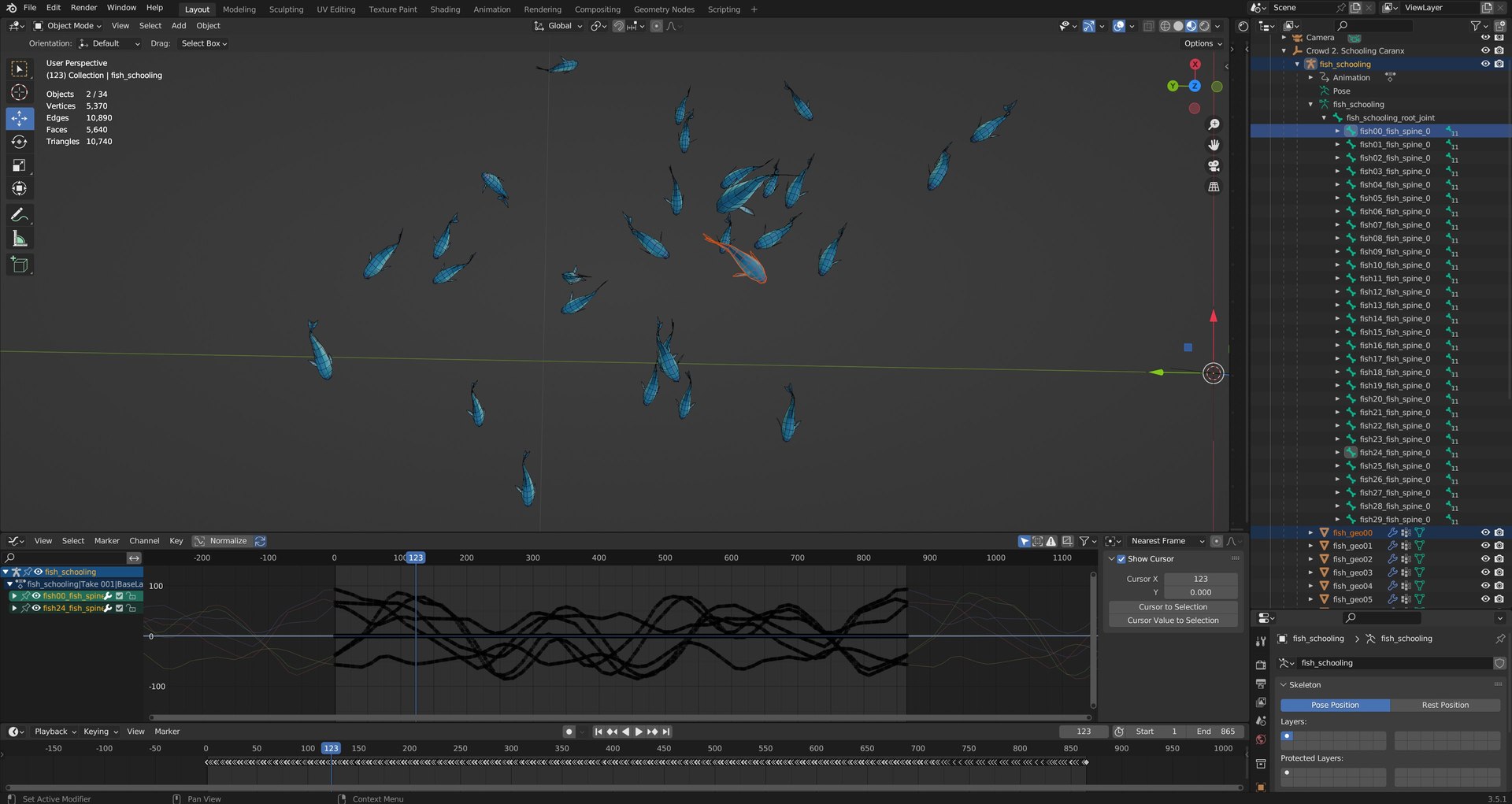Open the Global orientation dropdown
Viewport: 1512px width, 804px height.
(x=558, y=26)
